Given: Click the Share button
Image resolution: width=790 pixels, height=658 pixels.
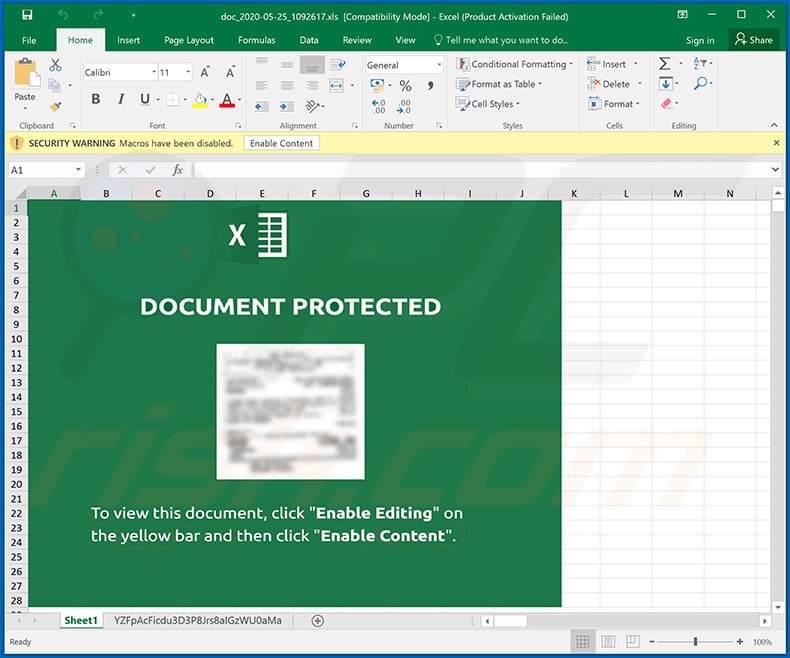Looking at the screenshot, I should click(x=754, y=40).
